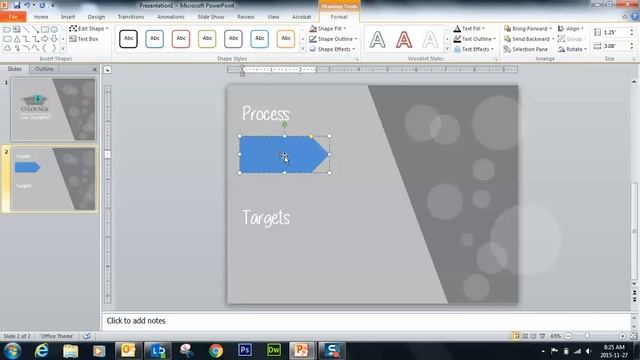
Task: Choose the right arrow shape in the gallery
Action: pyautogui.click(x=44, y=39)
